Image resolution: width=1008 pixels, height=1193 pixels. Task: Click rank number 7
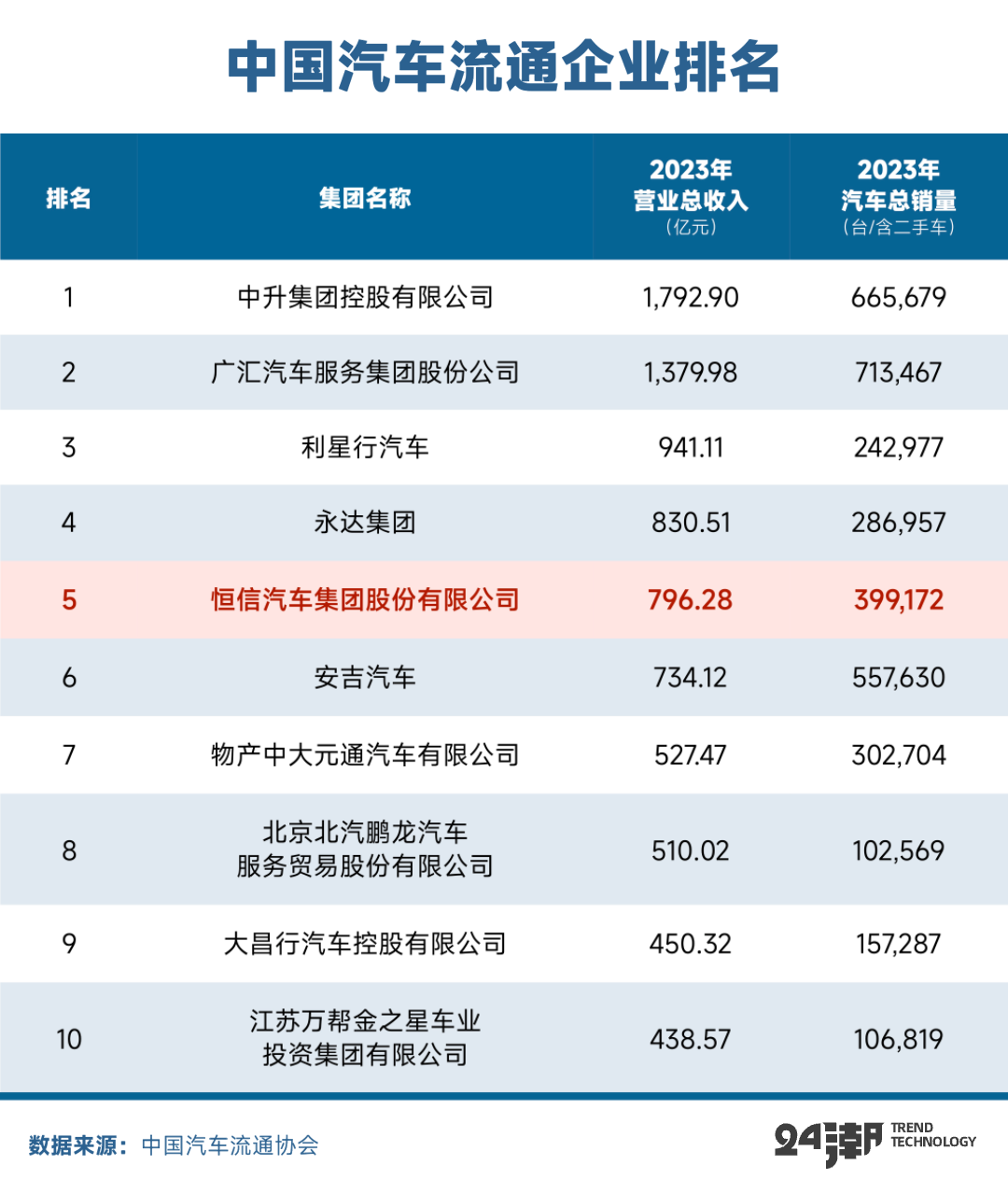click(x=69, y=754)
